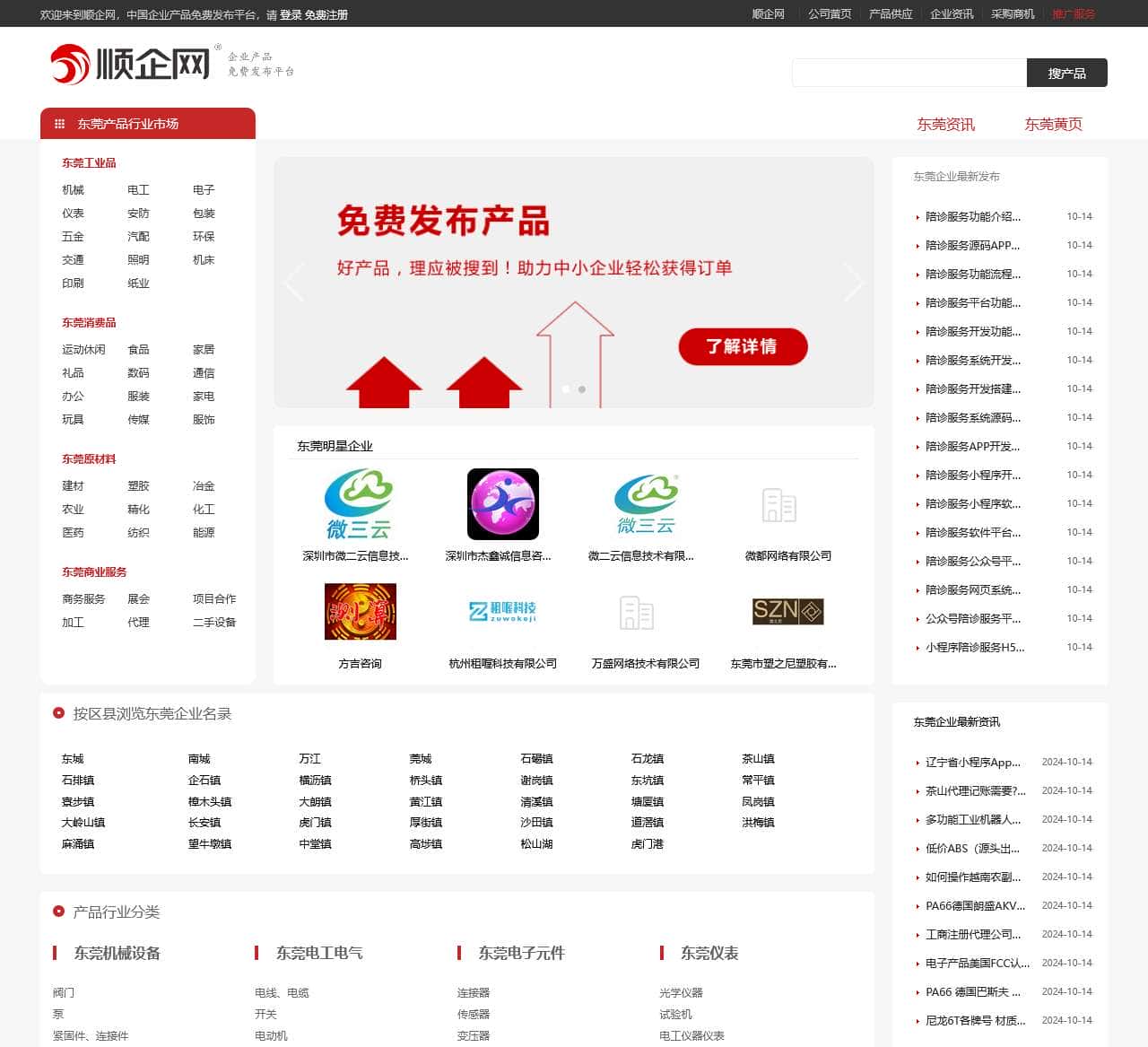Select the second banner carousel dot

[x=582, y=389]
